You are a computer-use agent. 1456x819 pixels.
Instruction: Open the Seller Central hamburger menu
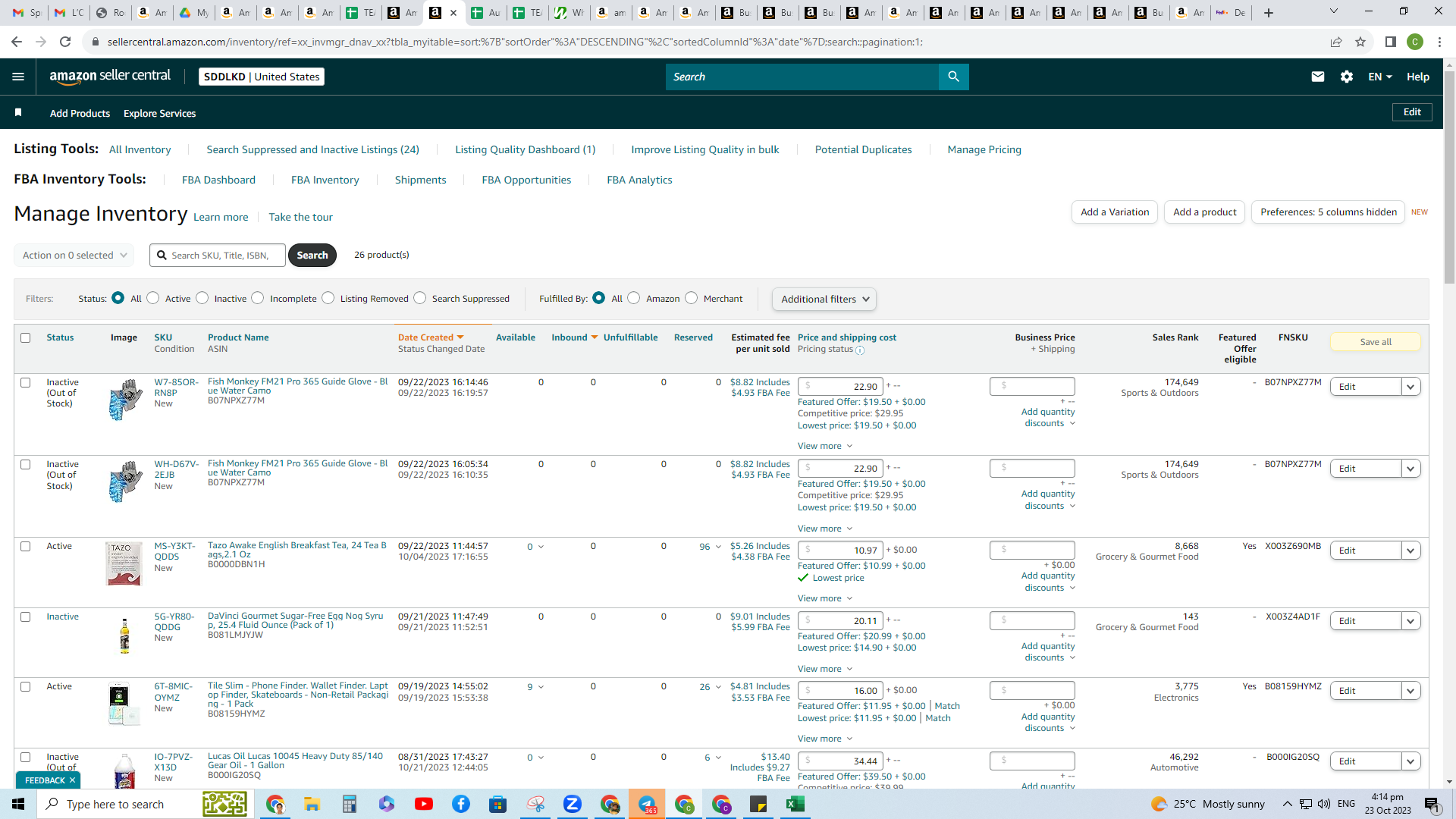[18, 77]
